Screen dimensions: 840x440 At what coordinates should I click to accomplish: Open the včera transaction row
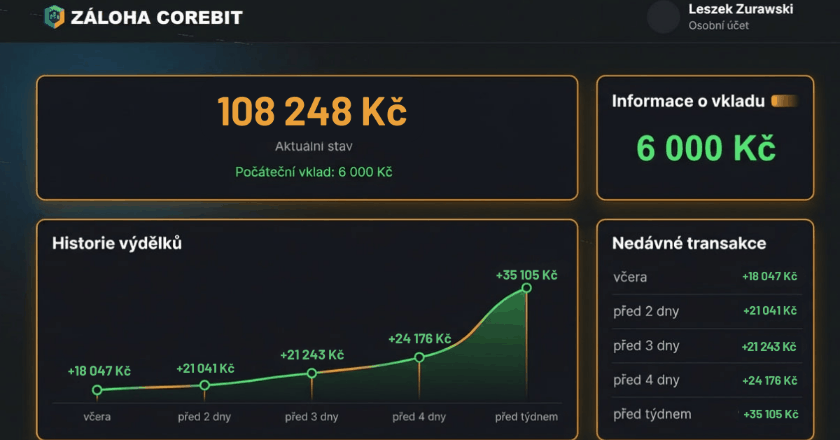point(705,276)
